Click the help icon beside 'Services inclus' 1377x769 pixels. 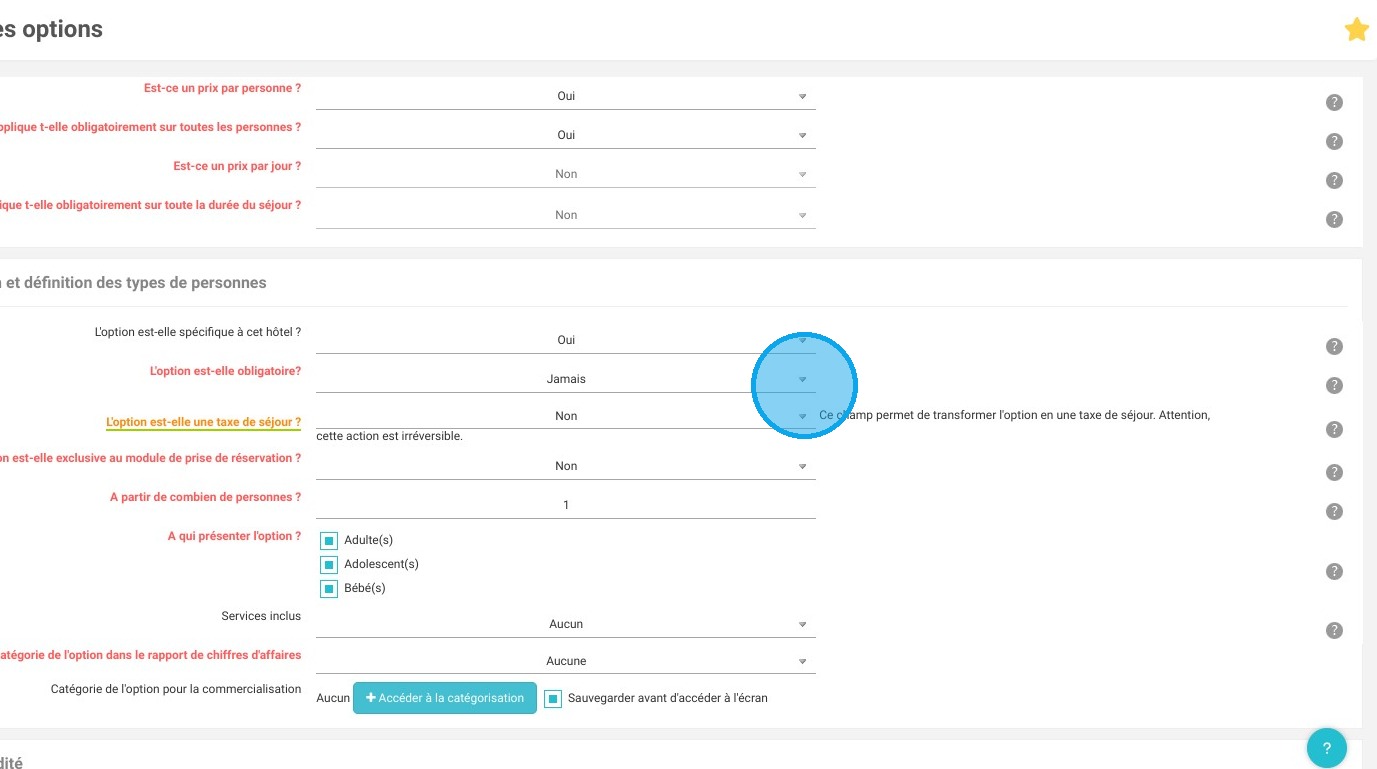click(x=1334, y=631)
